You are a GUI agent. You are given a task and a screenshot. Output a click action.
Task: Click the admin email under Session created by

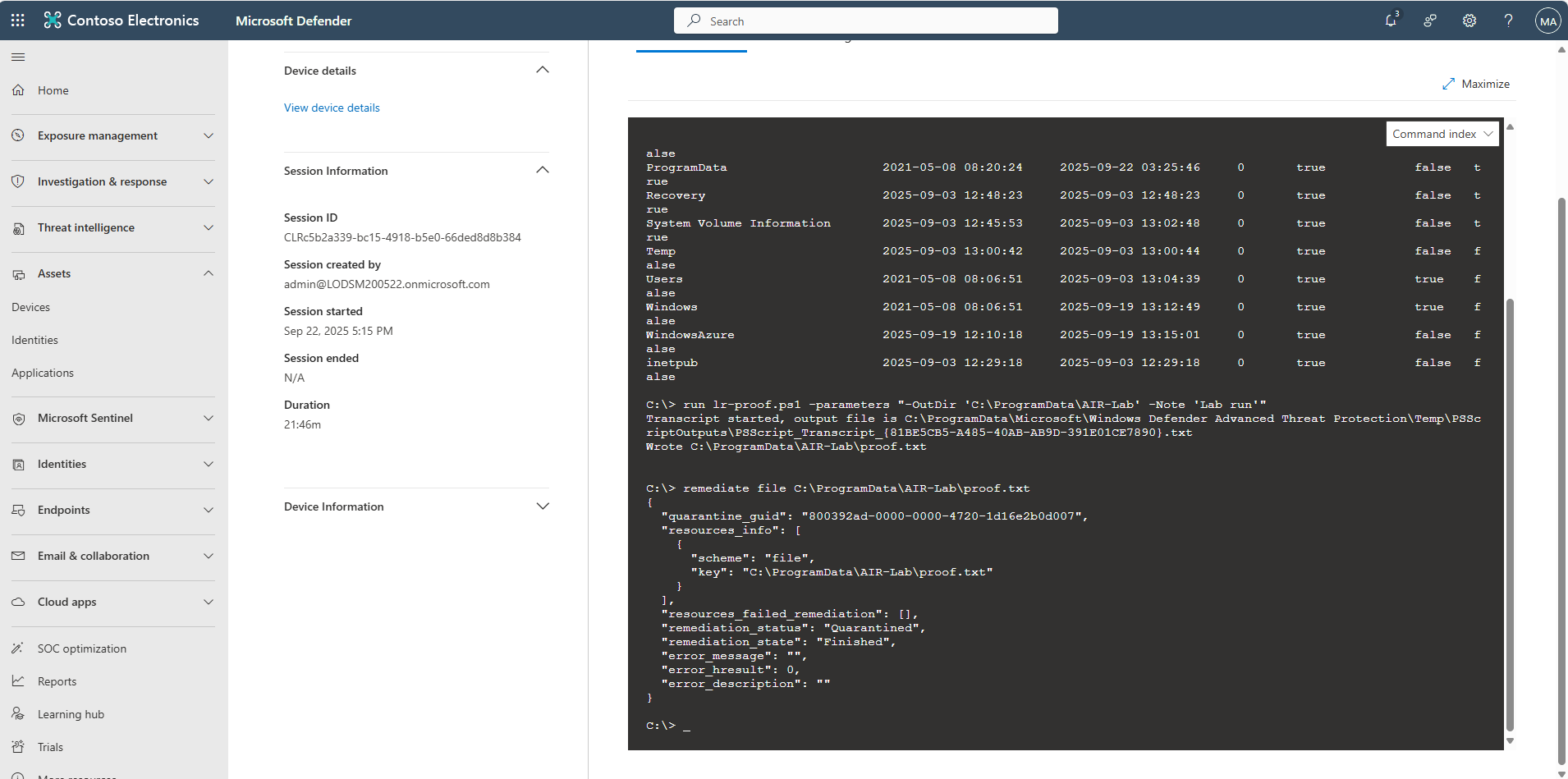click(387, 284)
